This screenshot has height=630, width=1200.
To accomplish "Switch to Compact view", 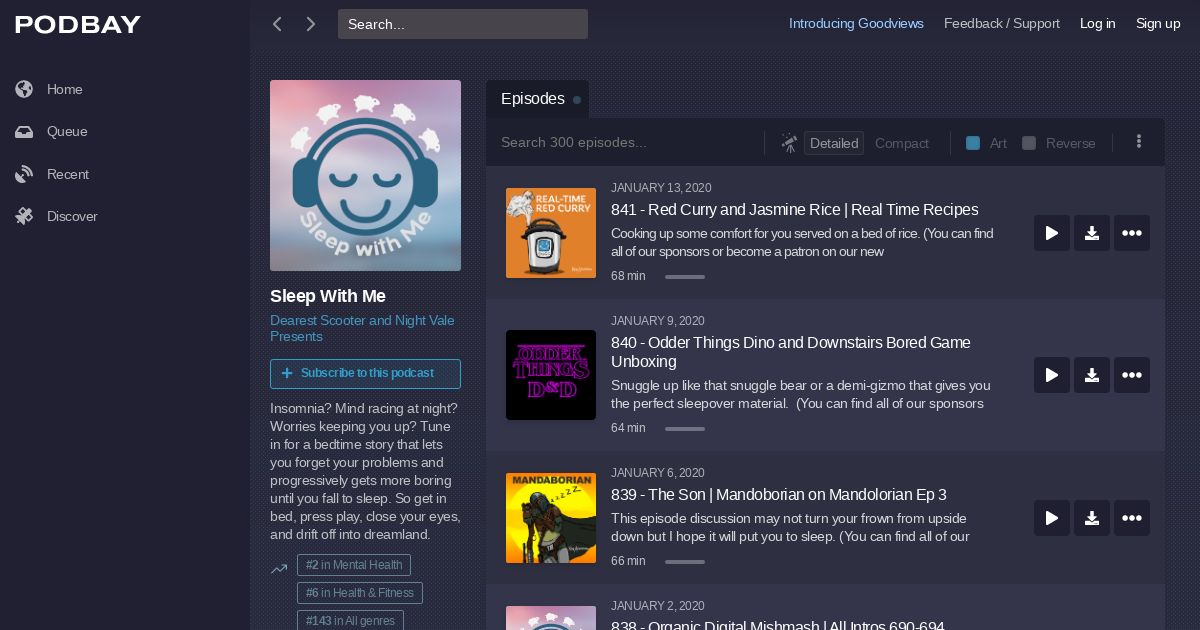I will 902,143.
